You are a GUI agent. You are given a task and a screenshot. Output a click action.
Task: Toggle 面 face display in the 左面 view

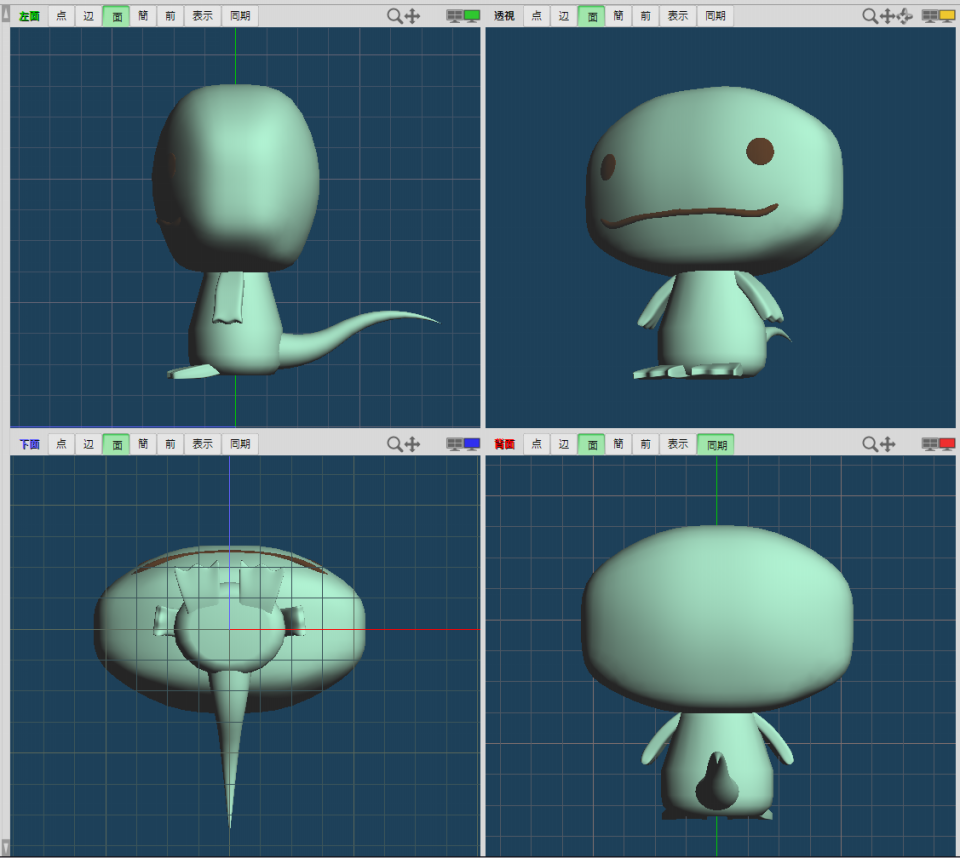pos(116,16)
